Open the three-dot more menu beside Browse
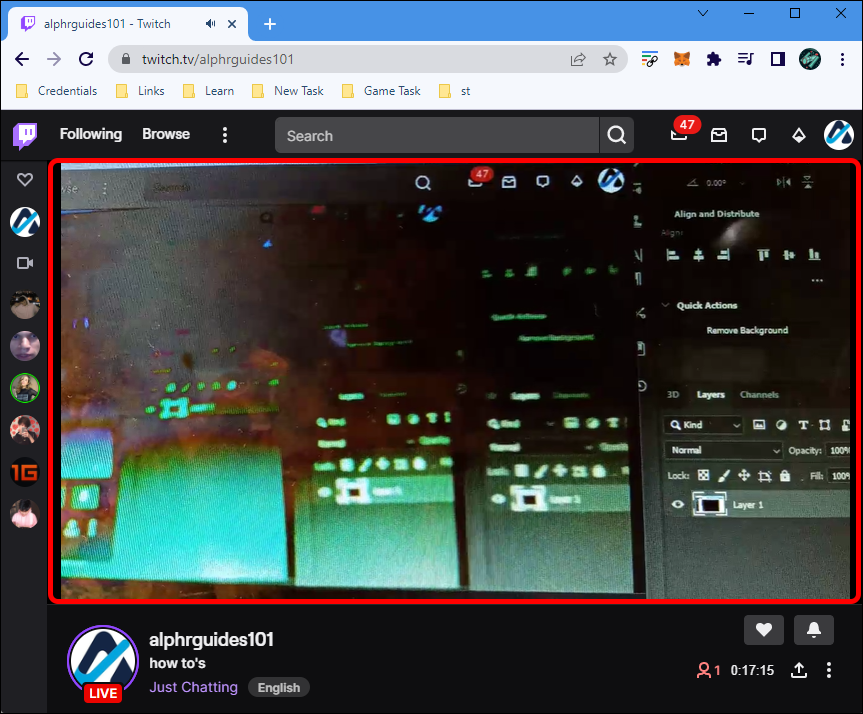Image resolution: width=863 pixels, height=714 pixels. (225, 135)
